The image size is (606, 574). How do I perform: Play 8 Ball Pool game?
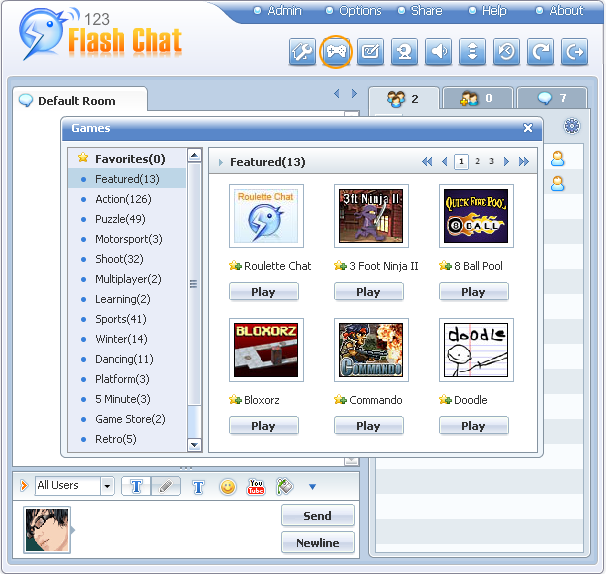(474, 291)
